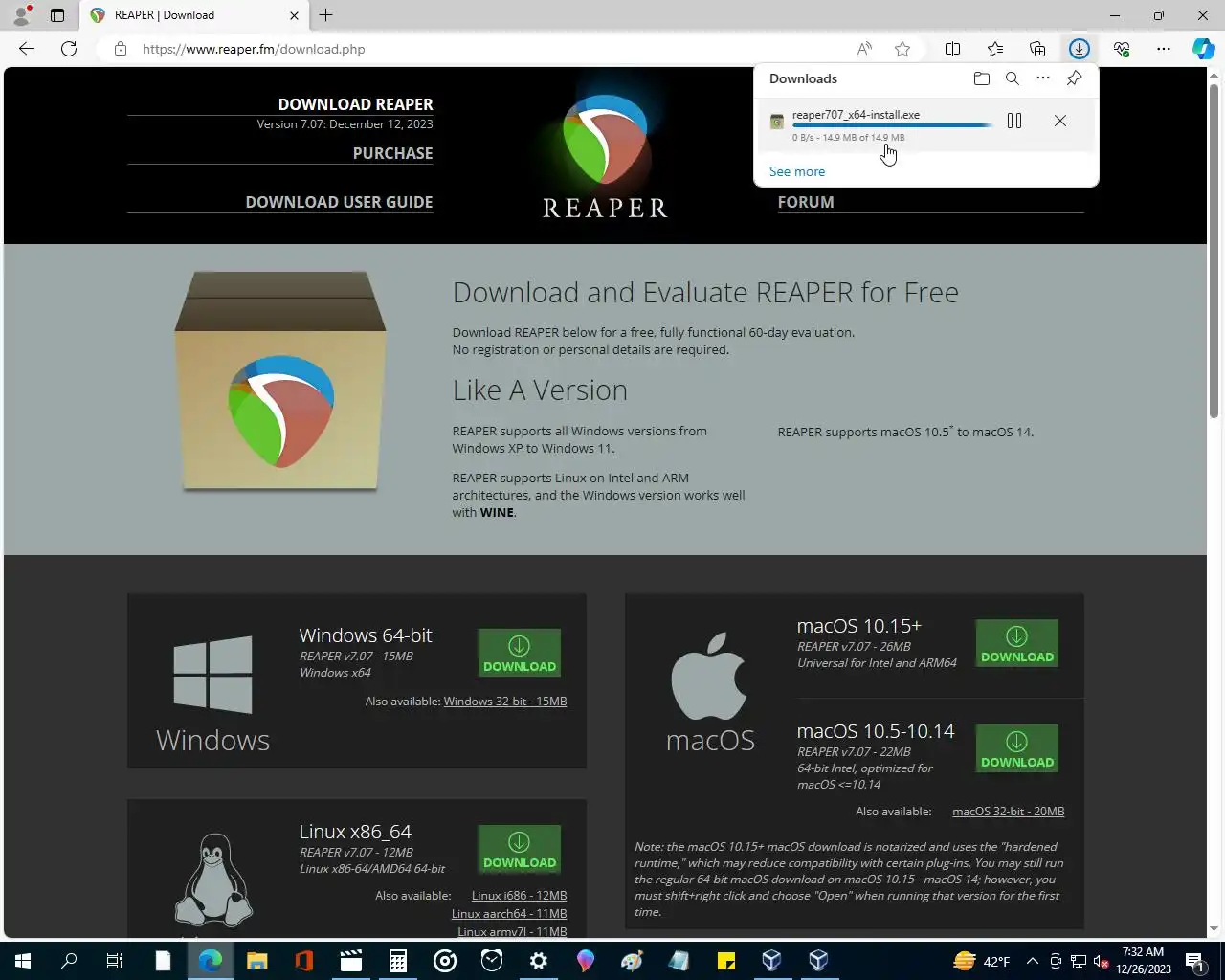Open Edge Settings and more menu

(x=1164, y=49)
